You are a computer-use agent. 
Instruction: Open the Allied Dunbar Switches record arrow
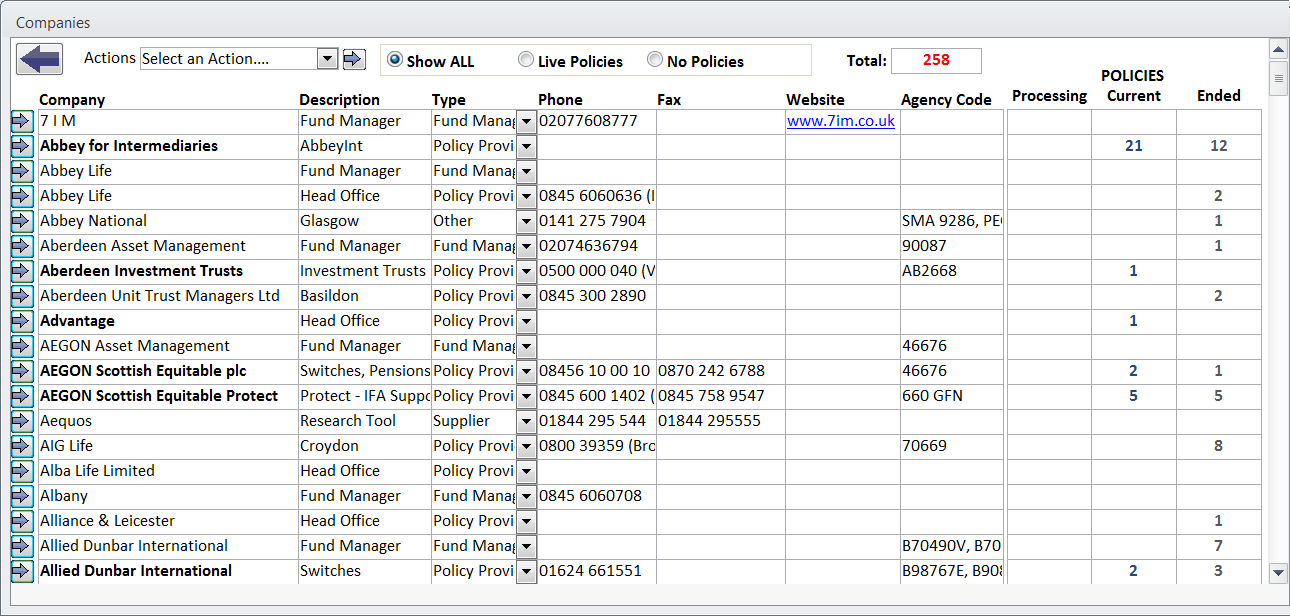pos(22,571)
